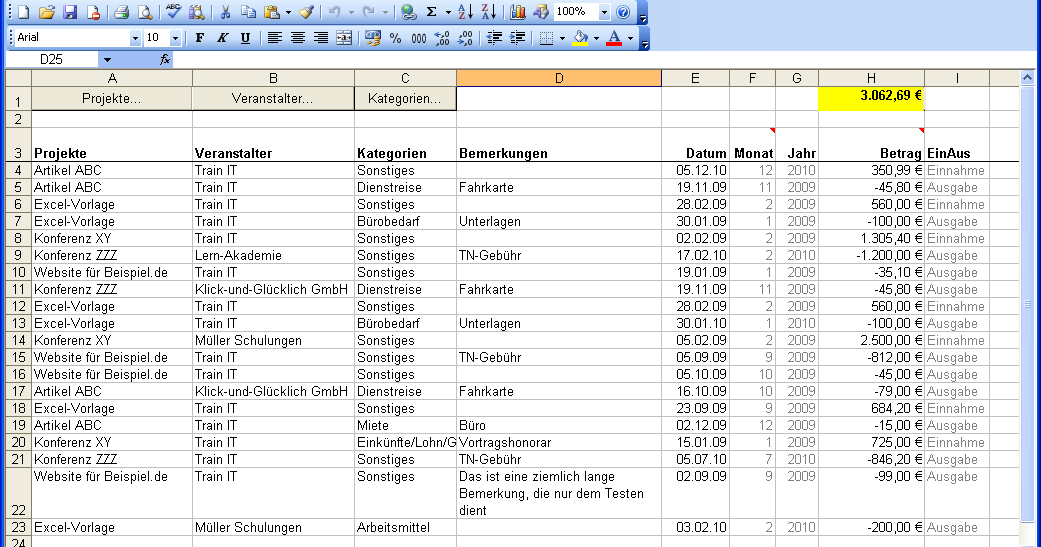Print with the printer icon

(x=121, y=12)
